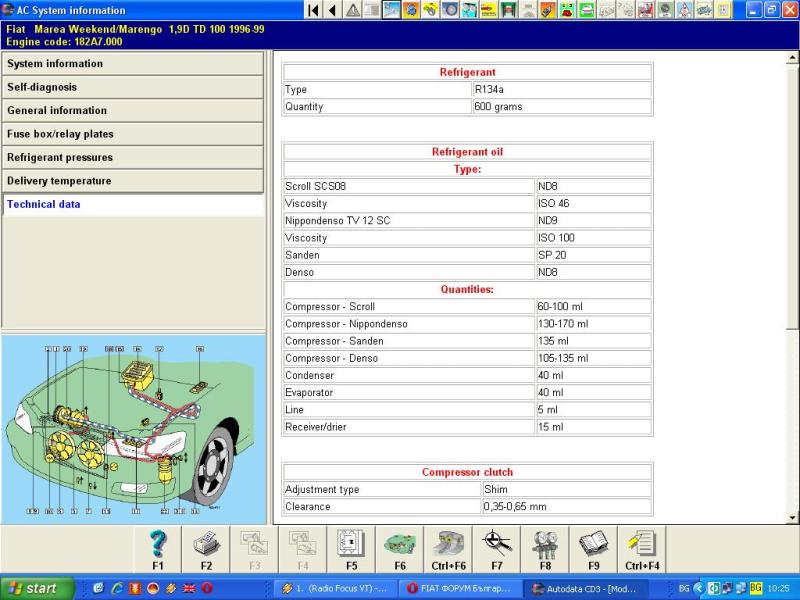Open System information section

point(133,64)
